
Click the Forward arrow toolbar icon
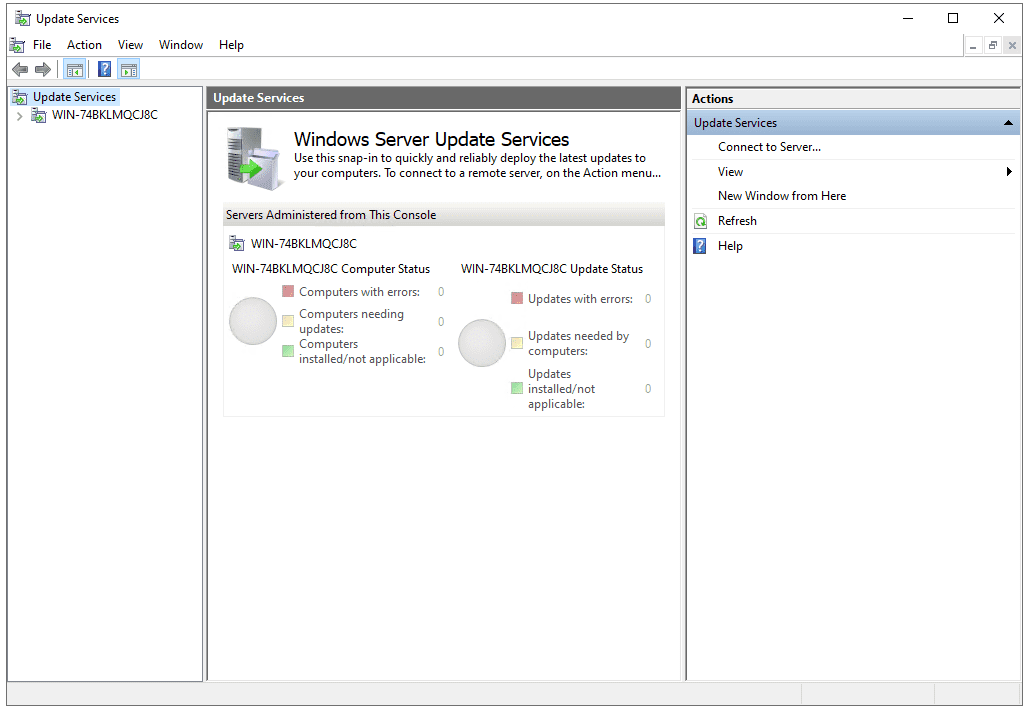(43, 69)
